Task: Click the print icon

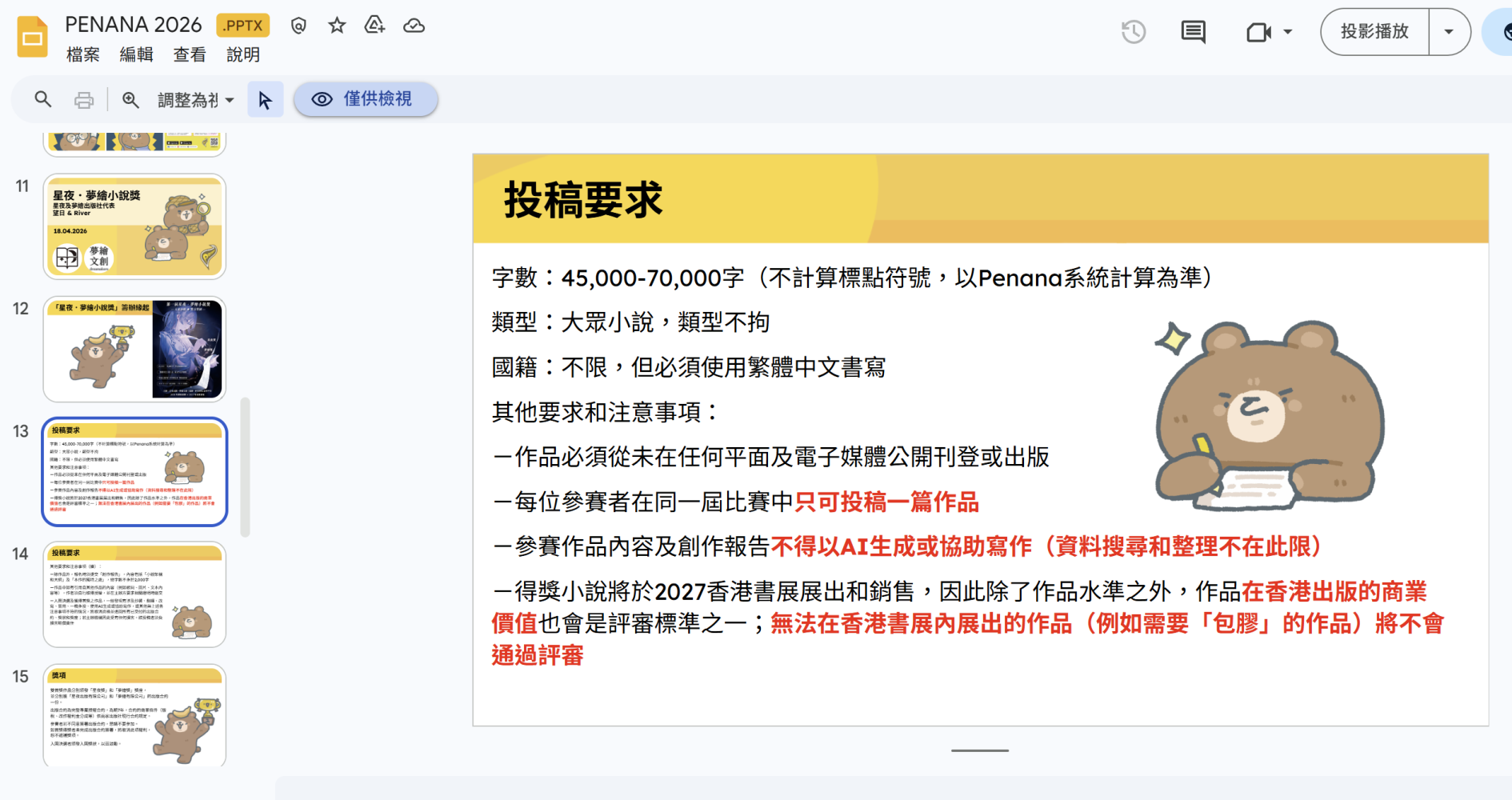Action: tap(84, 100)
